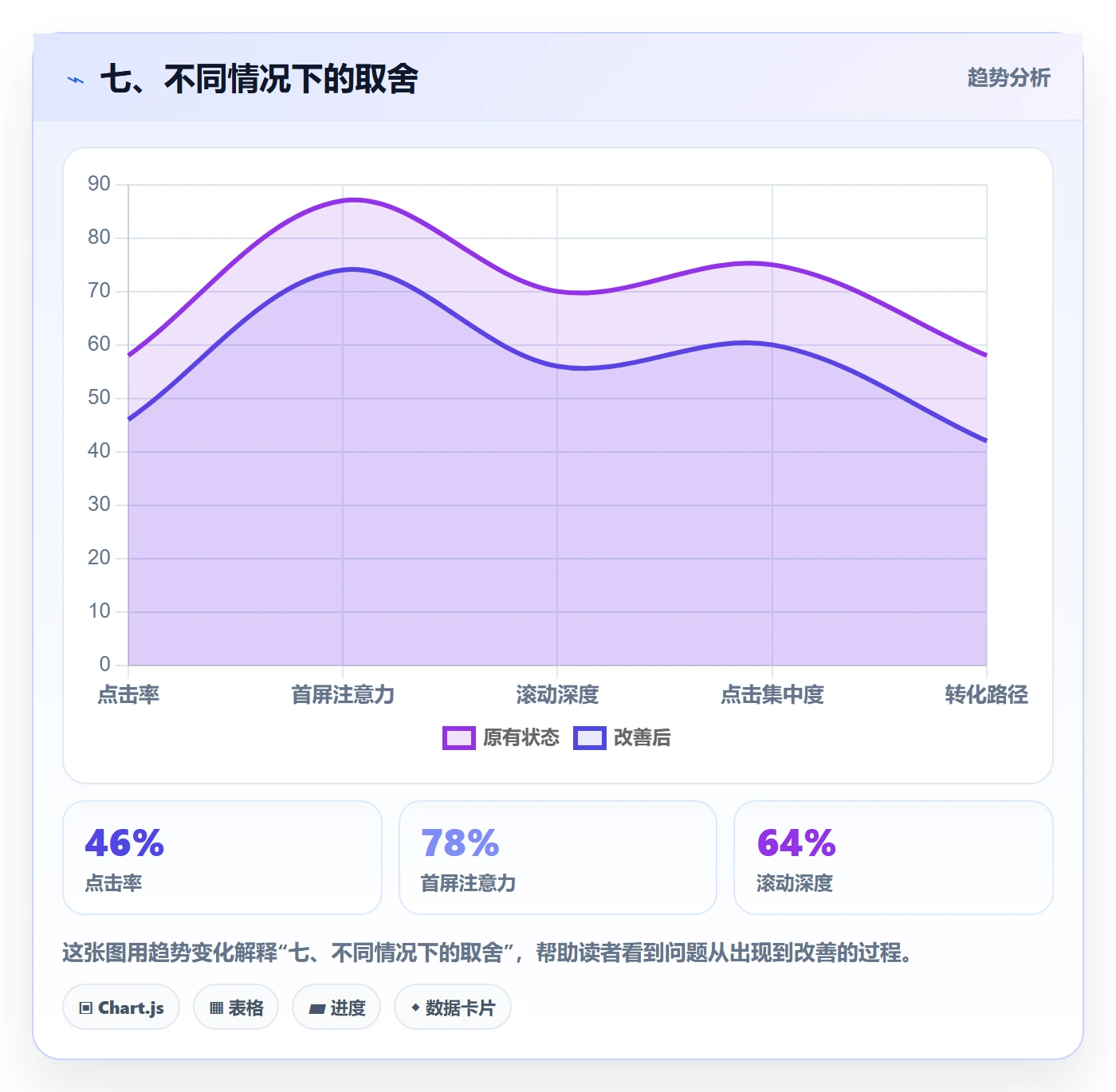Viewport: 1116px width, 1092px height.
Task: Click the y-axis tick label 50
Action: tap(99, 398)
